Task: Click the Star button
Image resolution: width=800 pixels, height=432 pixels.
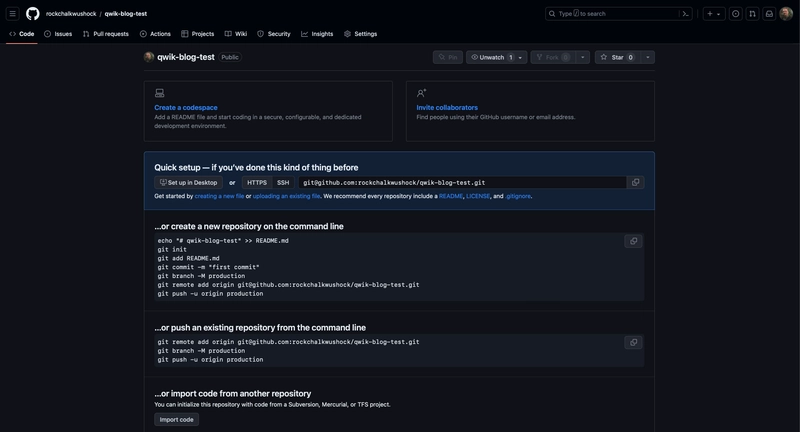Action: [616, 57]
